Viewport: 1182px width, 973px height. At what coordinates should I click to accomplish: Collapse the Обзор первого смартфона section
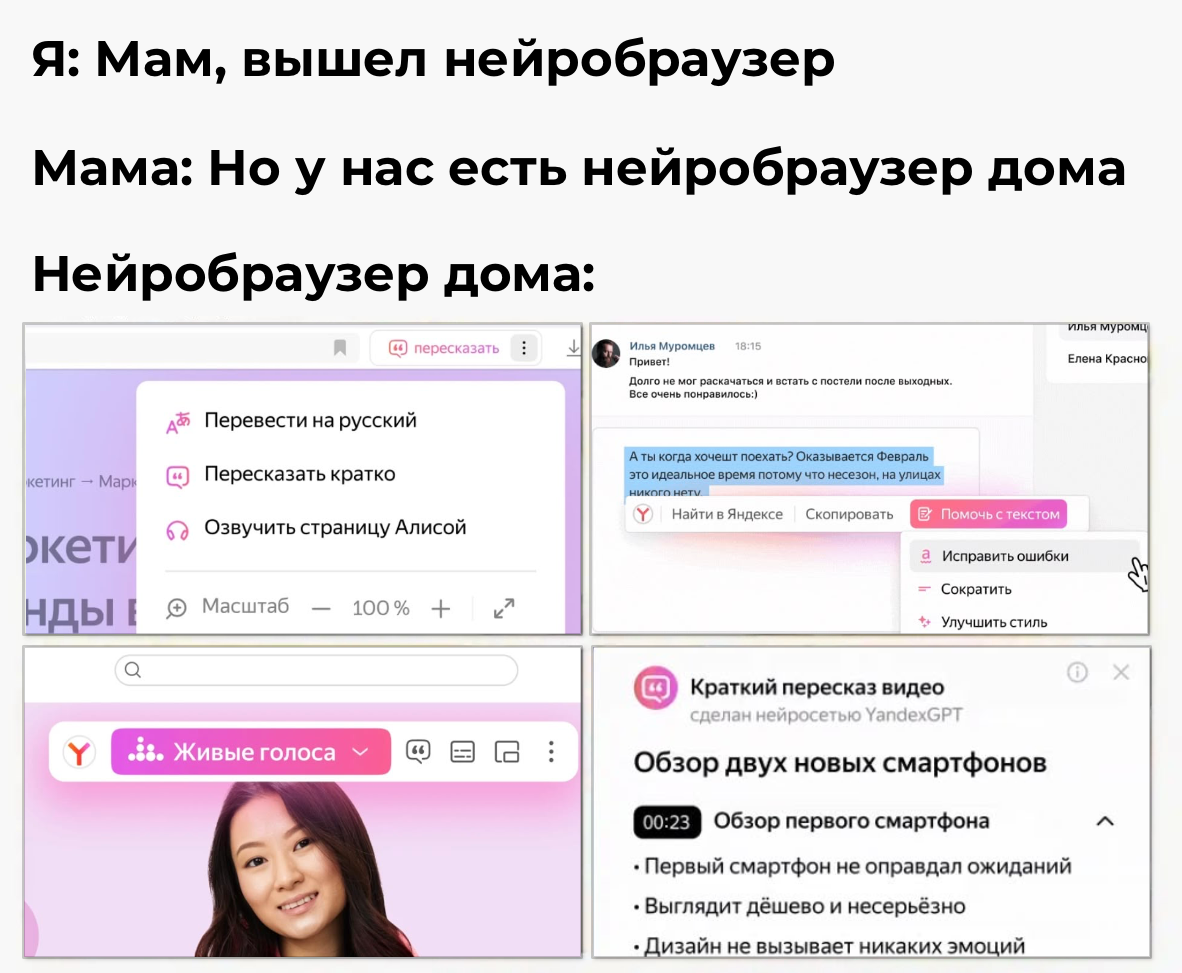click(x=1105, y=821)
